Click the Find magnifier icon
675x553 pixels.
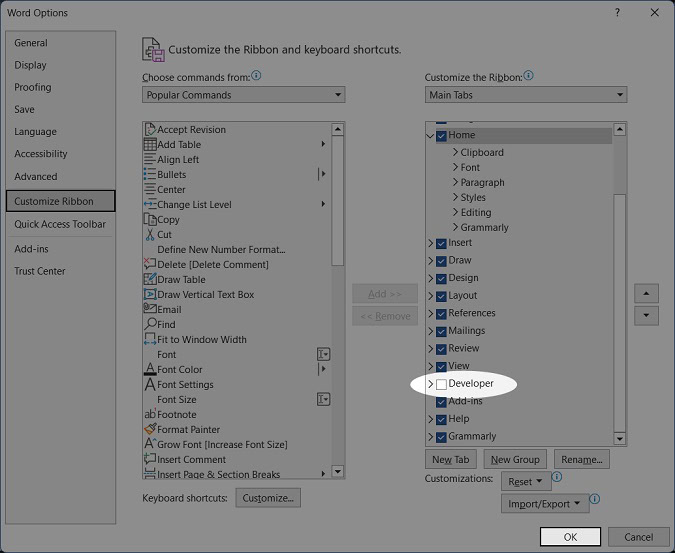pyautogui.click(x=150, y=324)
